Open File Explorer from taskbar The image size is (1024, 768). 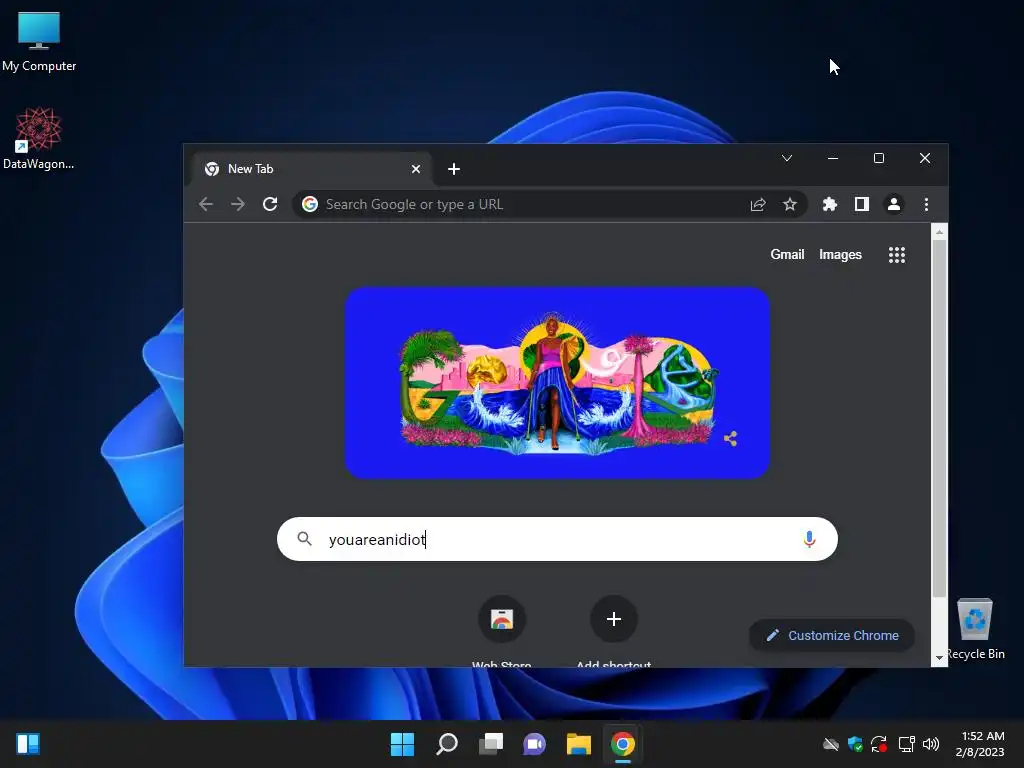click(x=579, y=744)
